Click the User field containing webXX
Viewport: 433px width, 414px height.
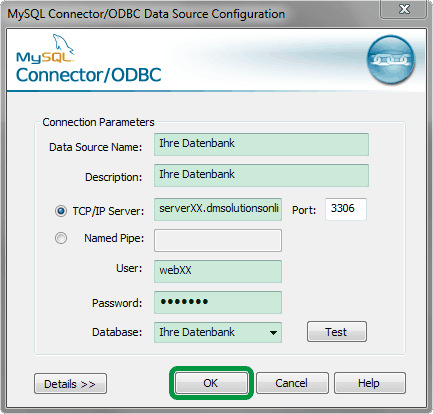pos(218,271)
